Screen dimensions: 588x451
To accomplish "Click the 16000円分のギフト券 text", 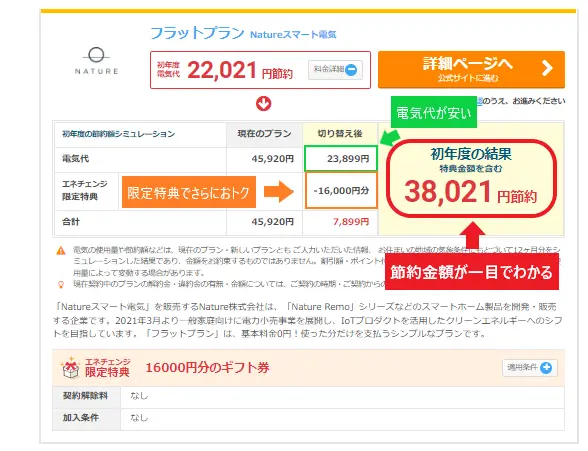I will click(x=207, y=368).
